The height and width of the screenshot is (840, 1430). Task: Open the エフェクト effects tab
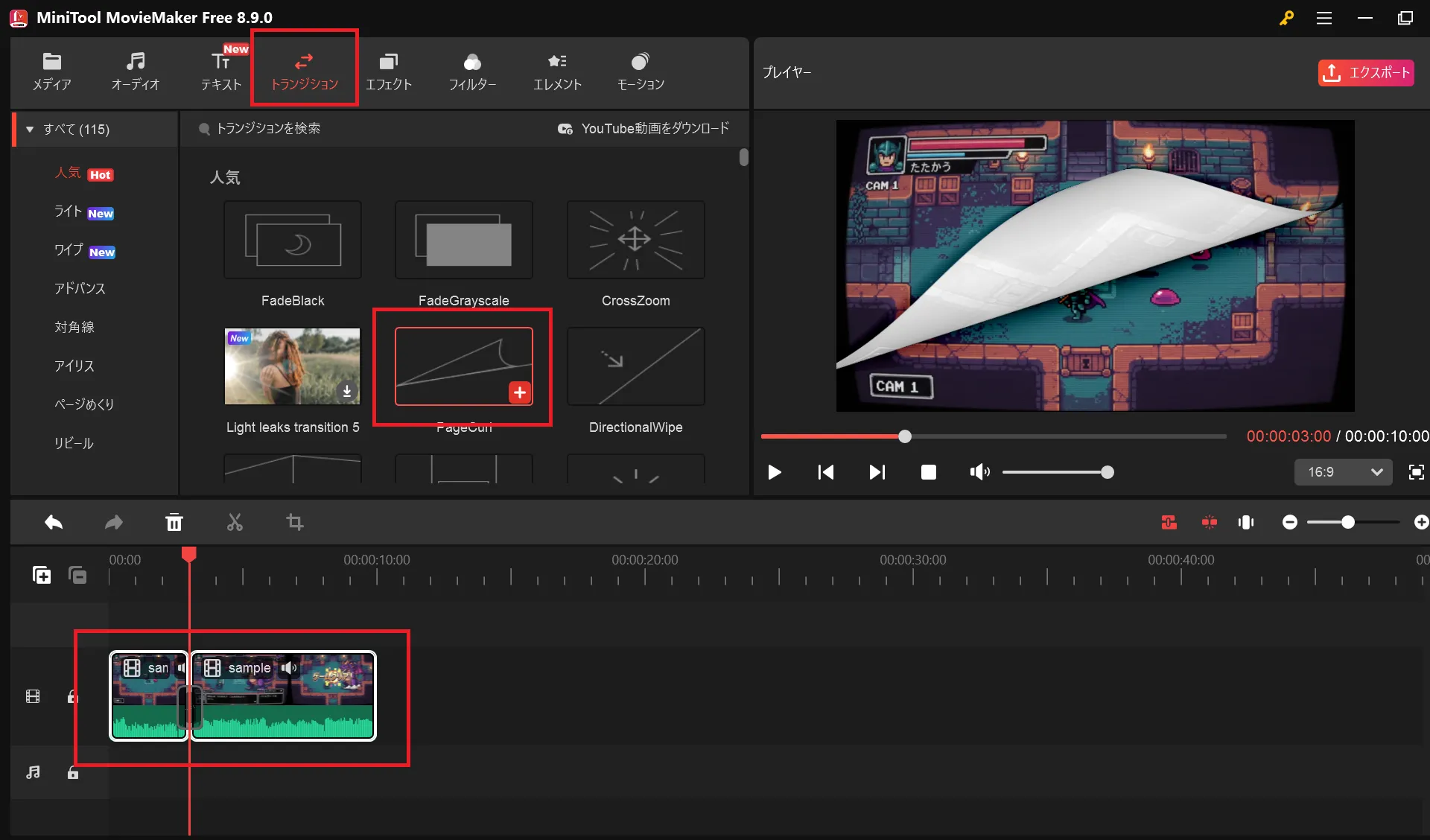click(389, 71)
